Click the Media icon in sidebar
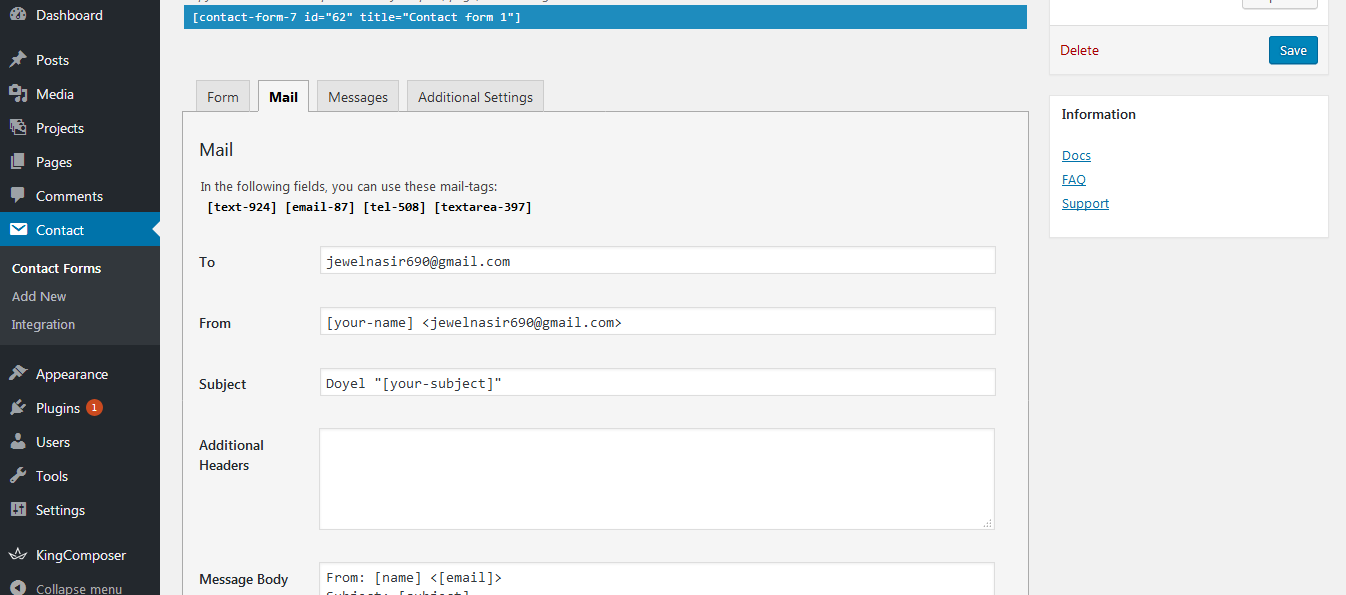This screenshot has width=1346, height=595. click(x=18, y=94)
